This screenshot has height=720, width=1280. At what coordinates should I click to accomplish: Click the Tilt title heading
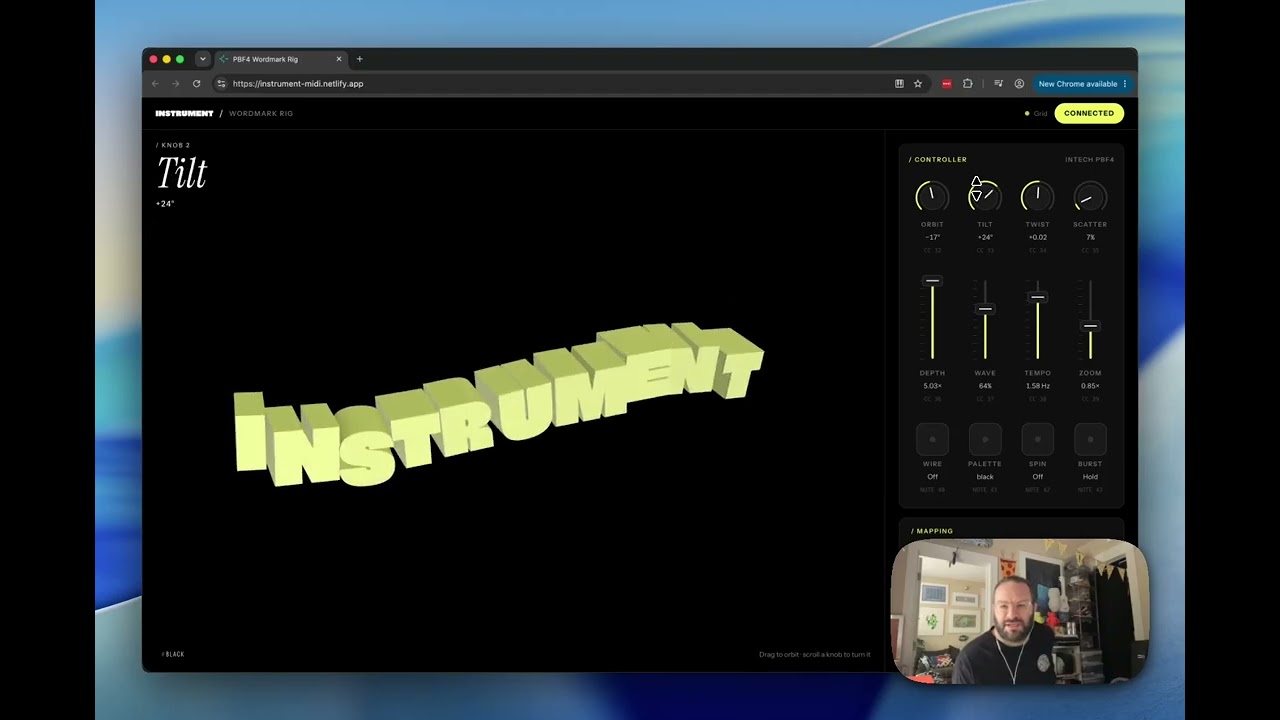coord(182,173)
